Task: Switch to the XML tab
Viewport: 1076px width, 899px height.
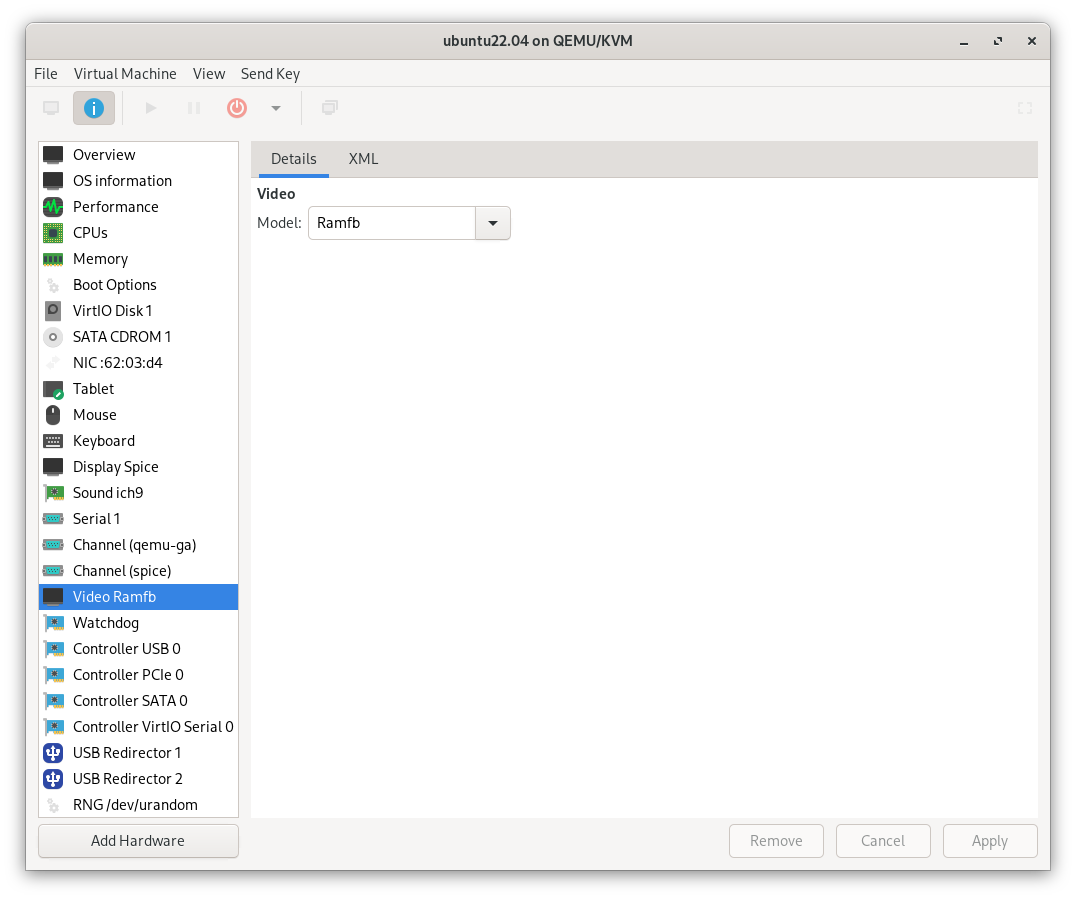Action: tap(363, 159)
